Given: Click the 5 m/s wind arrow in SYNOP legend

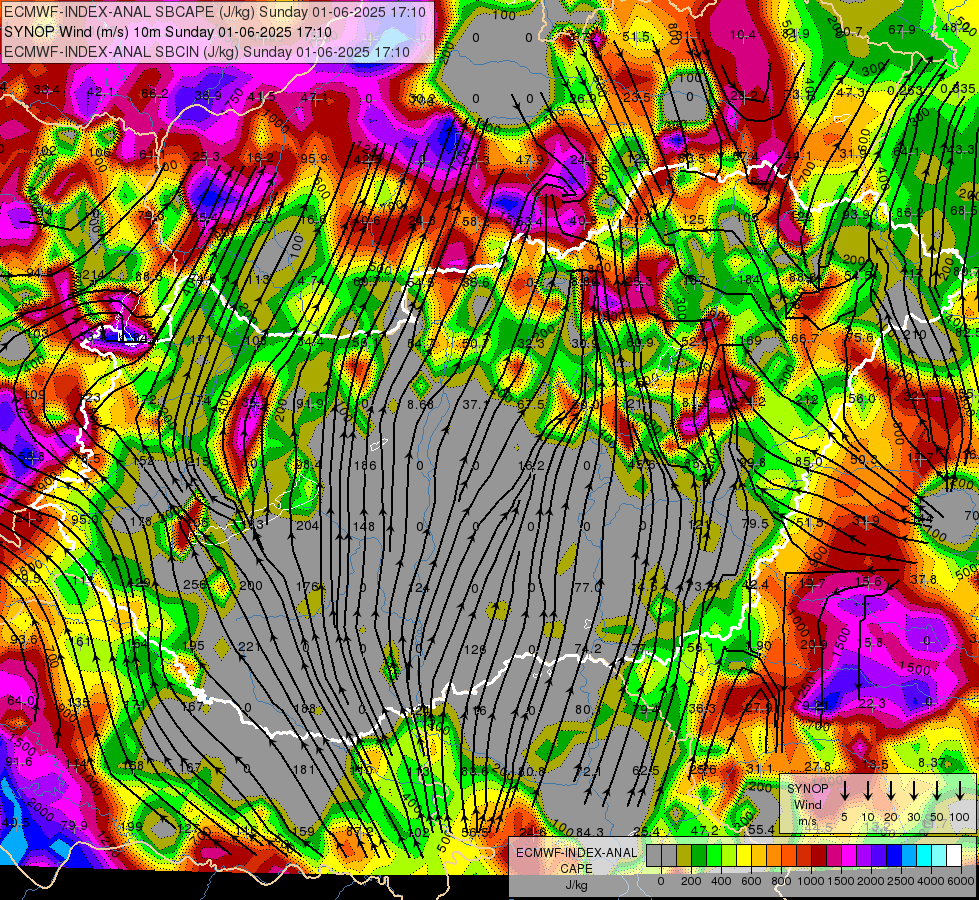Looking at the screenshot, I should pyautogui.click(x=844, y=791).
